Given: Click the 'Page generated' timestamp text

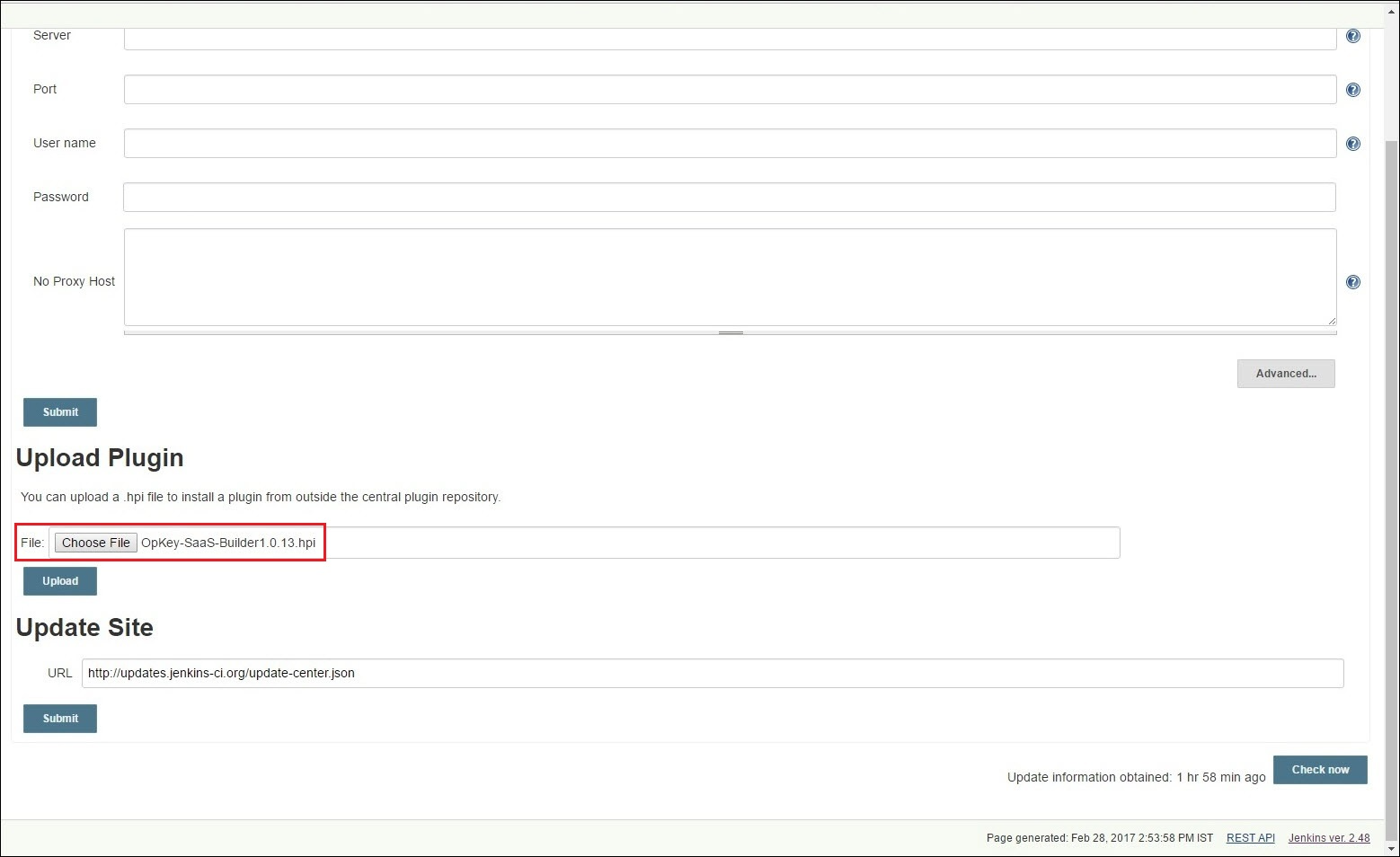Looking at the screenshot, I should (1100, 838).
